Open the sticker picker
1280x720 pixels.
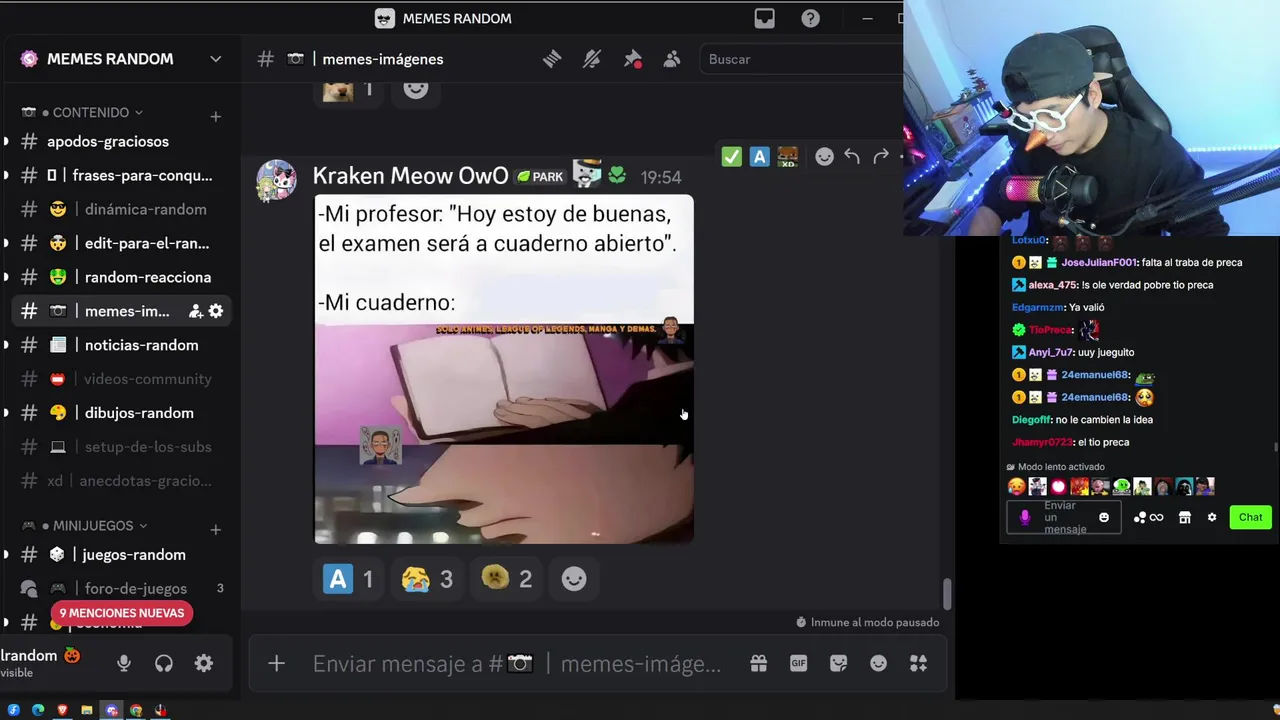pyautogui.click(x=839, y=663)
